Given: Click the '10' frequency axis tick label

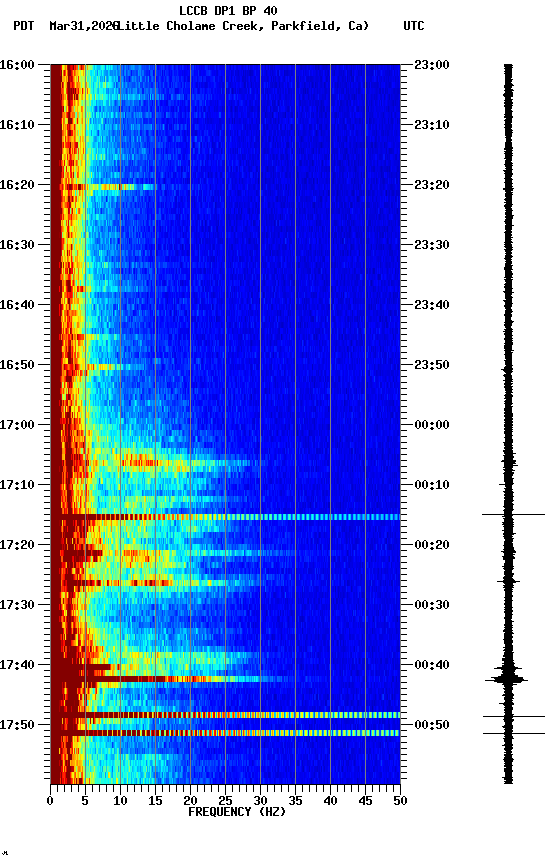Looking at the screenshot, I should [120, 801].
